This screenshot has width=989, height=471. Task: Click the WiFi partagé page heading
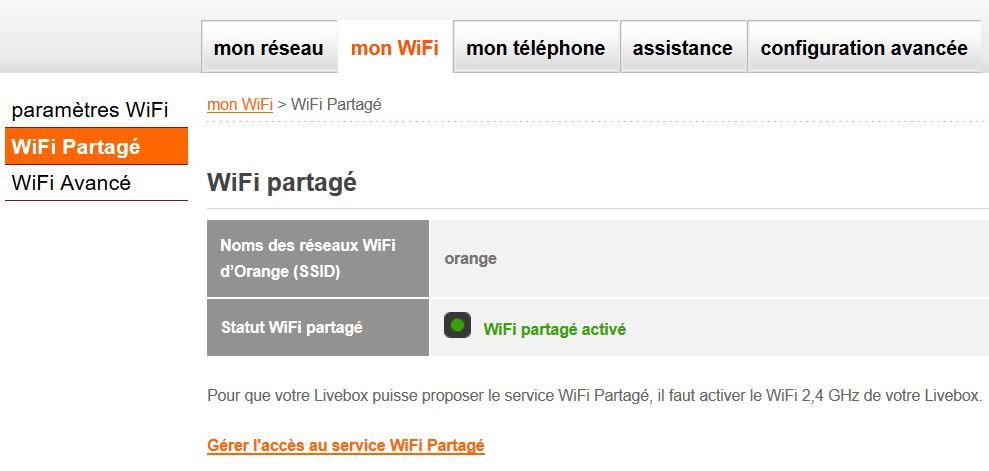pos(281,183)
